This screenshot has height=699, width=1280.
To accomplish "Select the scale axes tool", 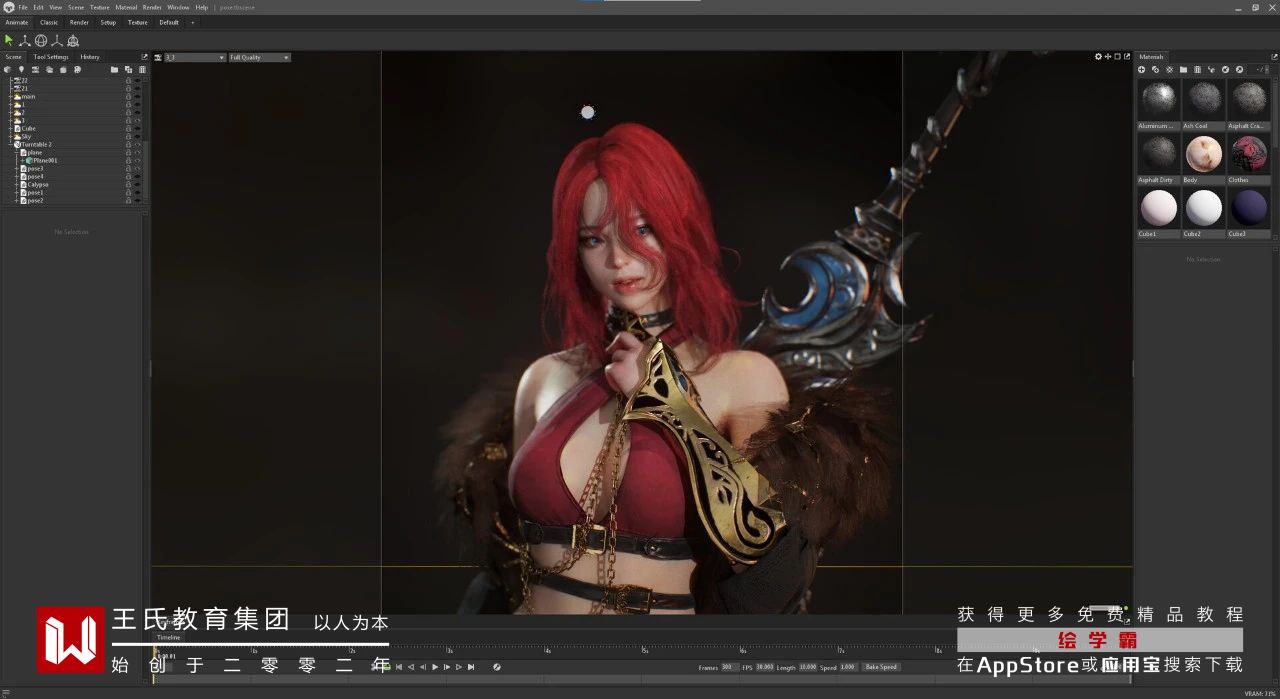I will tap(57, 40).
